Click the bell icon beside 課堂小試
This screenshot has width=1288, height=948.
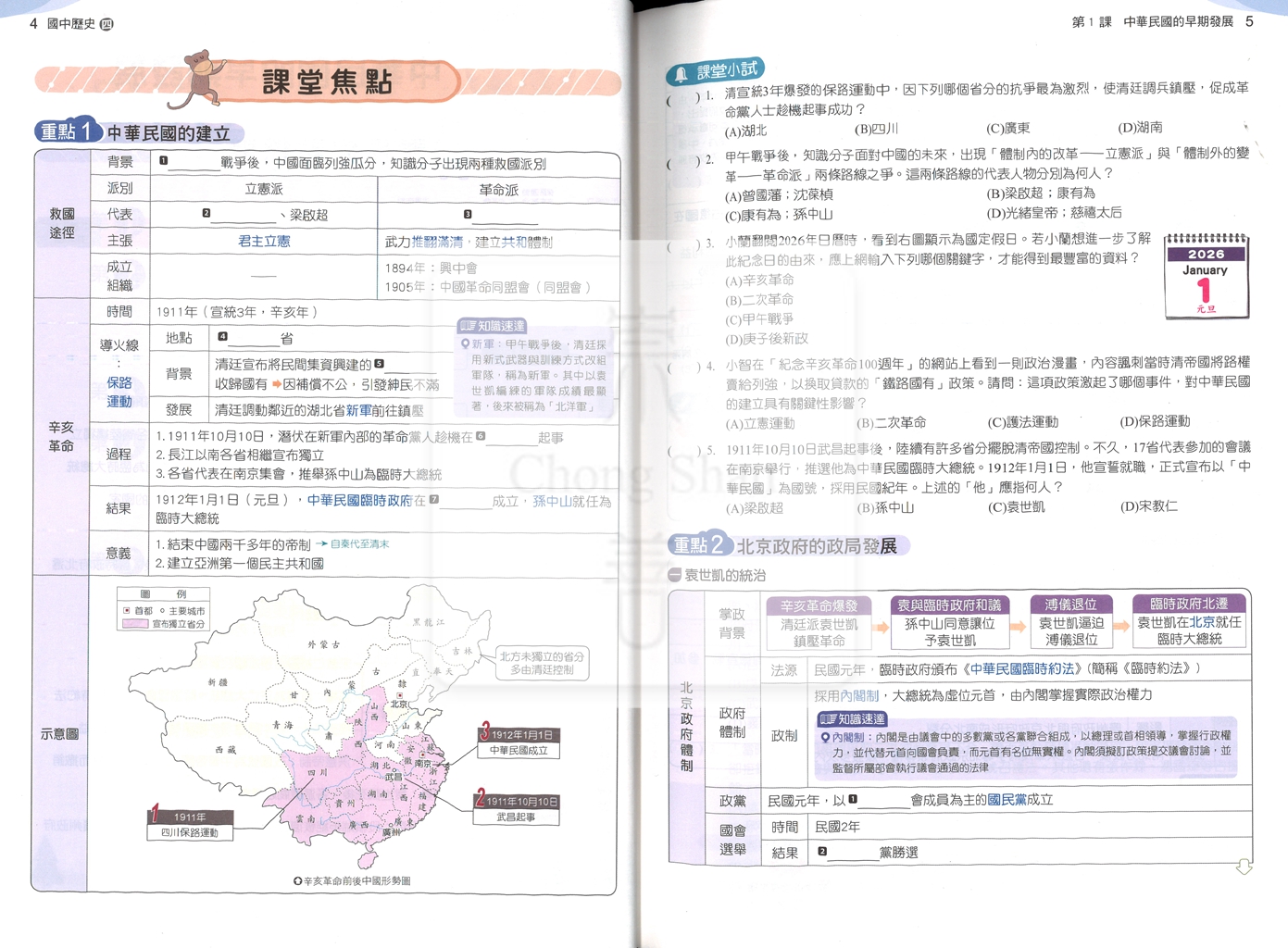point(682,73)
